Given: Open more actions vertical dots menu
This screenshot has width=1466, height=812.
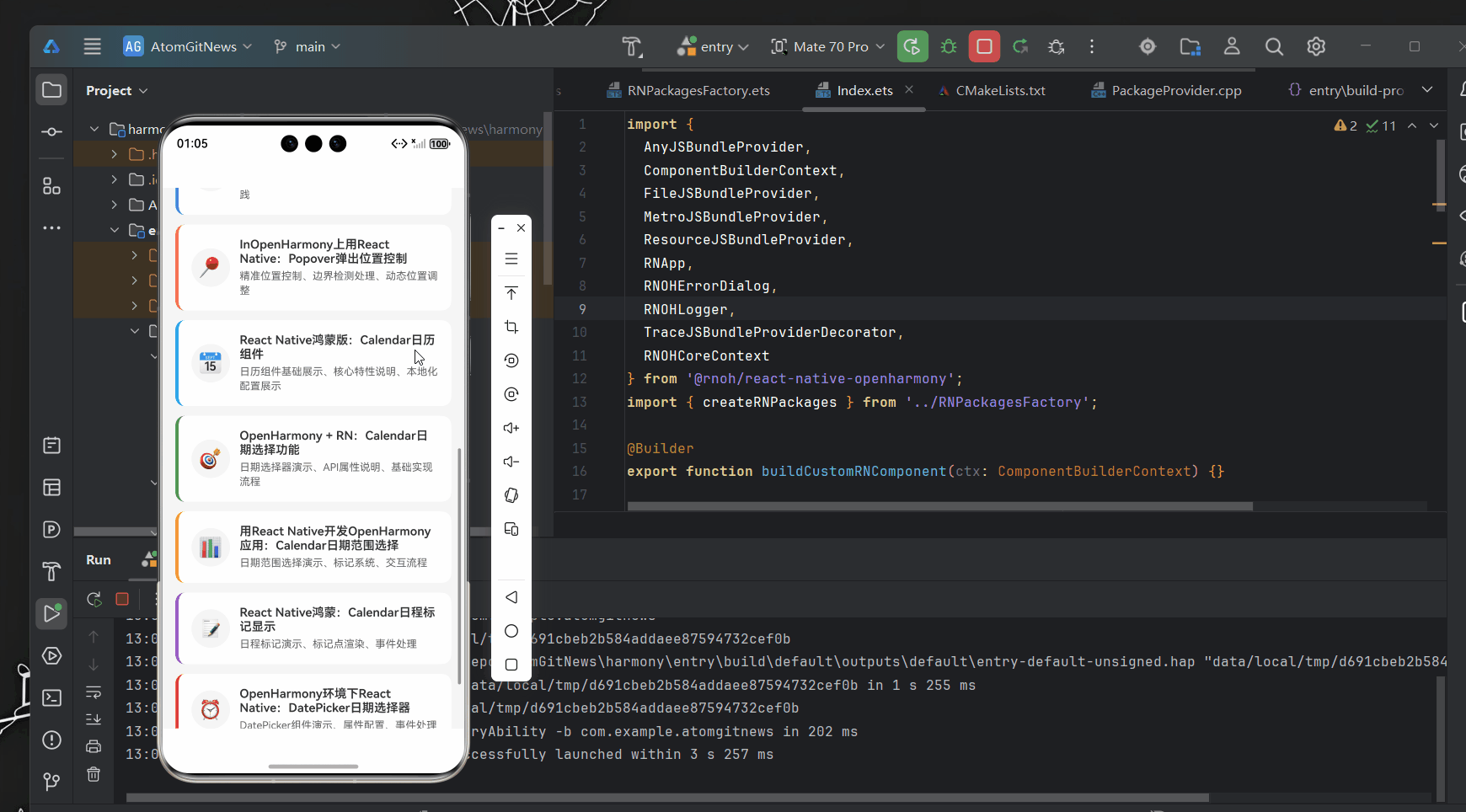Looking at the screenshot, I should point(1092,46).
